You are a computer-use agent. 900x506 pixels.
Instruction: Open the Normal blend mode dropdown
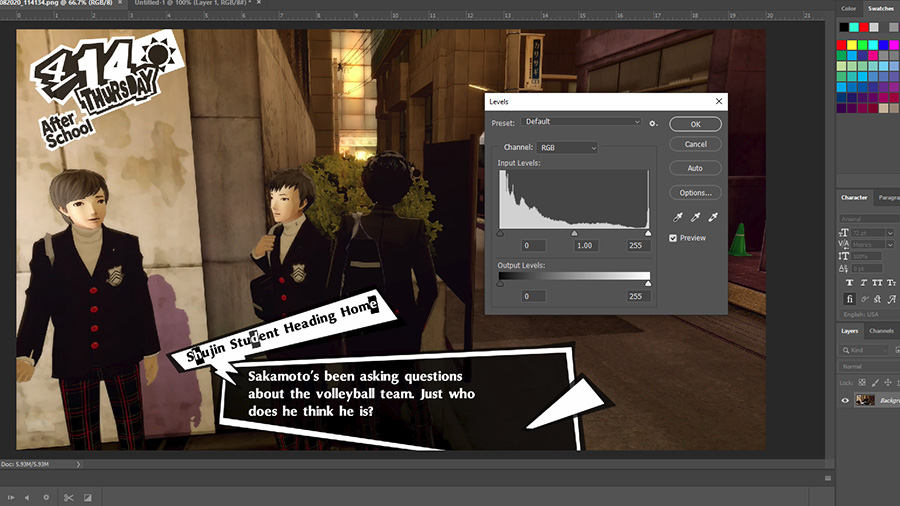coord(869,366)
